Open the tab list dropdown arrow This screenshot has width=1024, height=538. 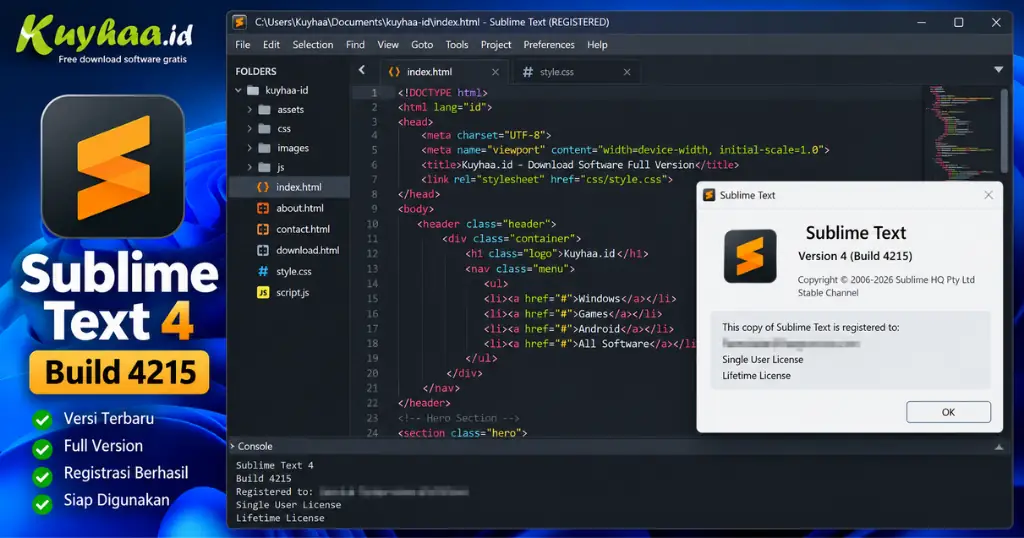coord(999,69)
